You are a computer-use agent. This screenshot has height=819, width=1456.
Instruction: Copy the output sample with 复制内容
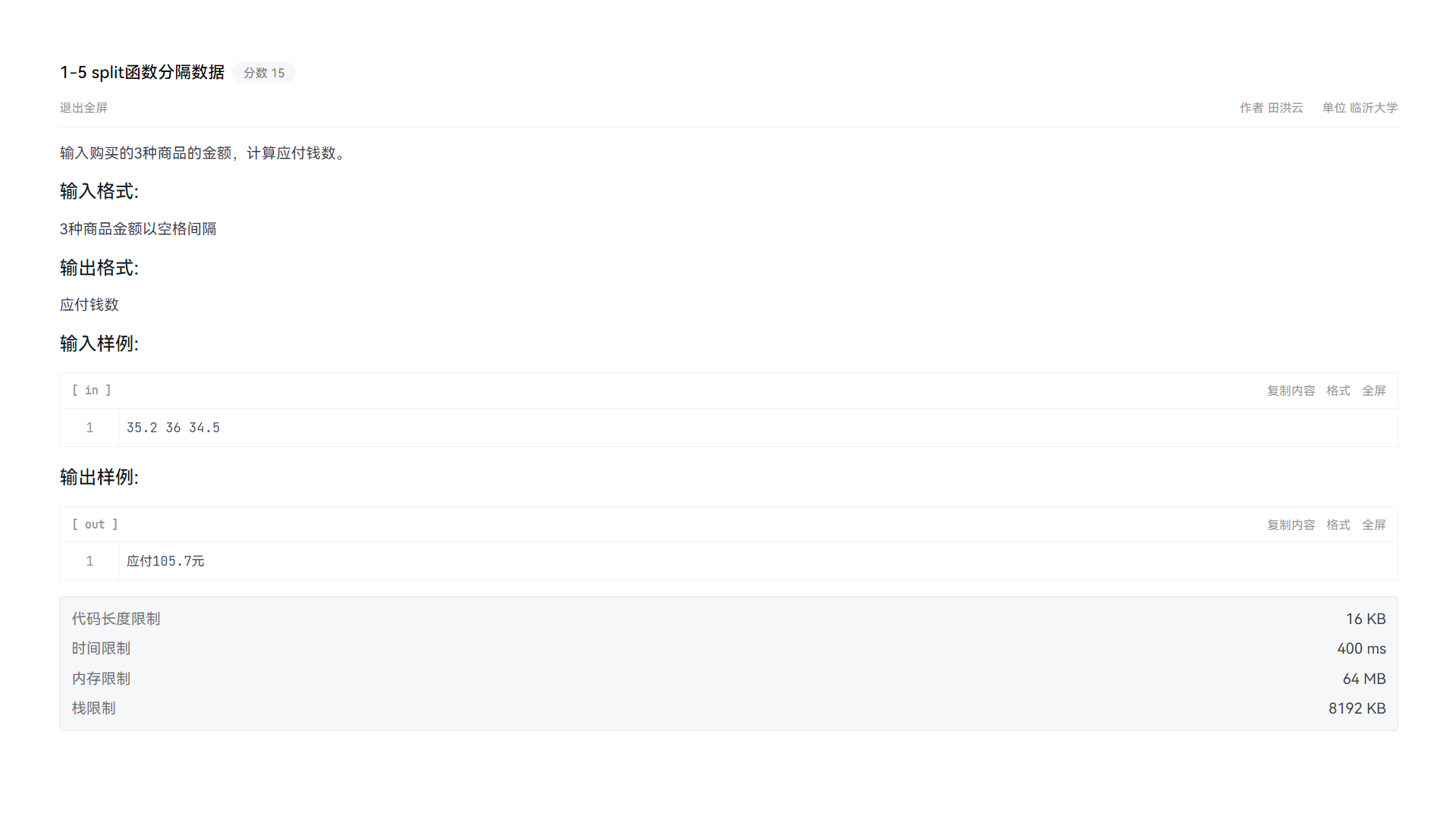1291,525
